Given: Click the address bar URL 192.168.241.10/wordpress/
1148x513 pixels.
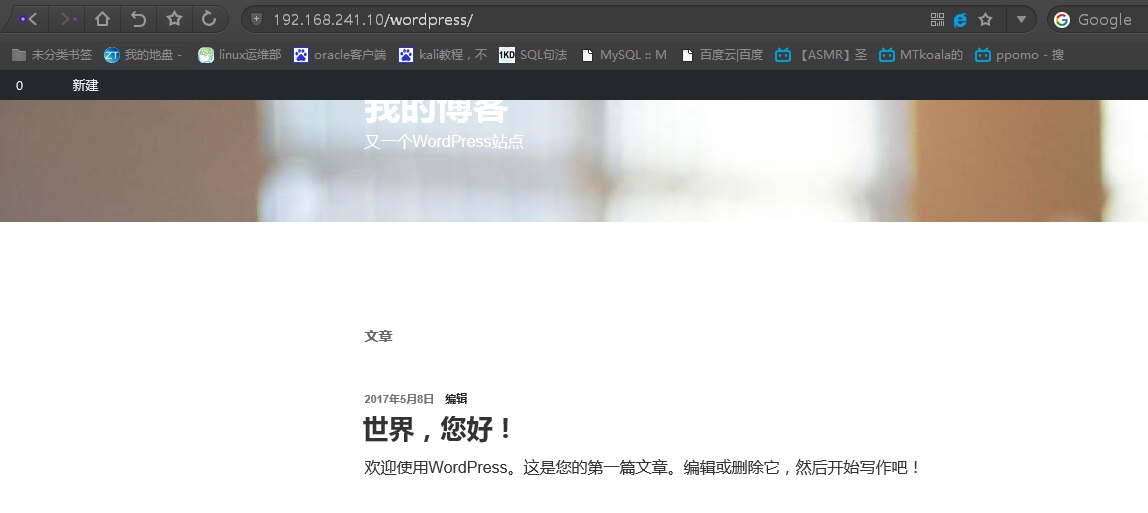Looking at the screenshot, I should pyautogui.click(x=373, y=20).
